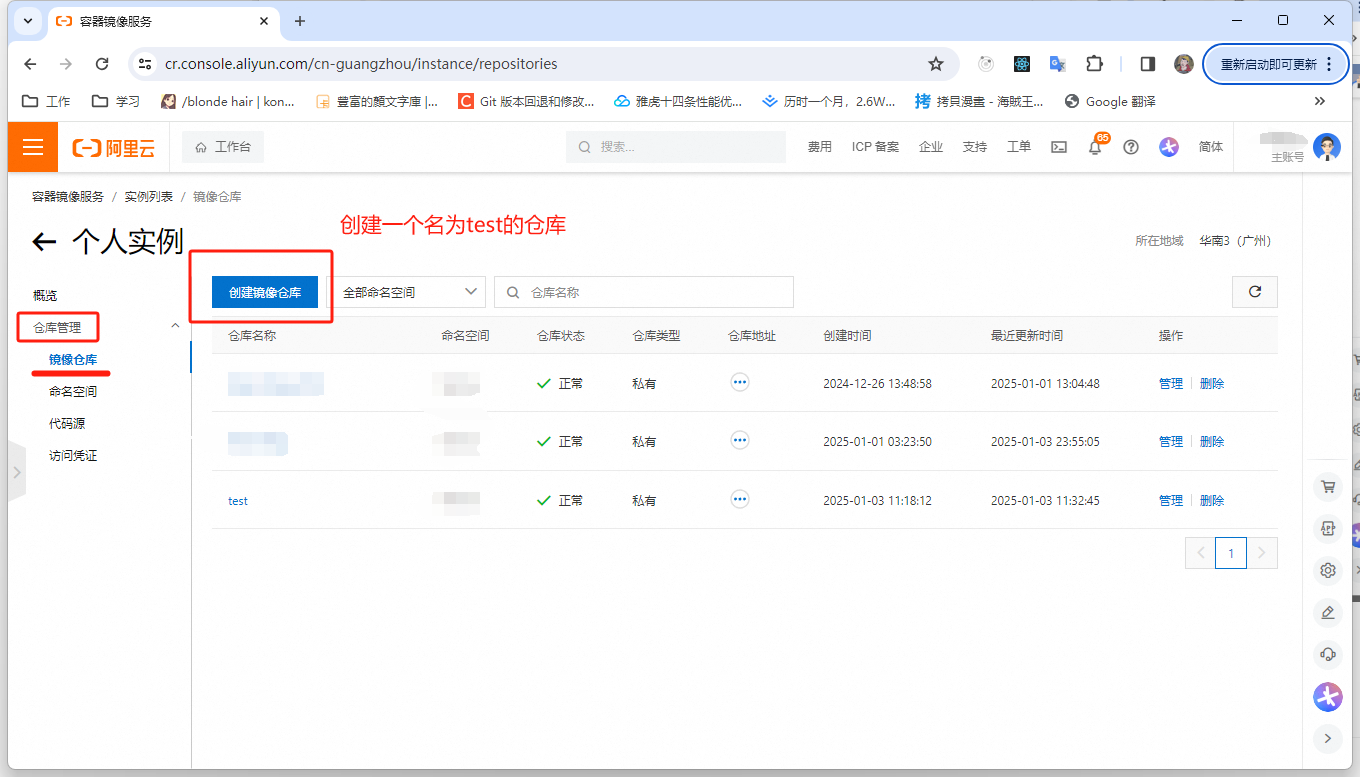Image resolution: width=1360 pixels, height=777 pixels.
Task: Click 删除 for the 03:23:50 repository
Action: pos(1212,441)
